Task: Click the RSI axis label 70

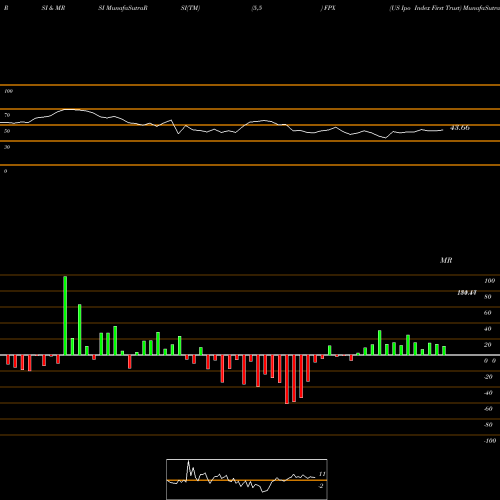Action: (7, 115)
